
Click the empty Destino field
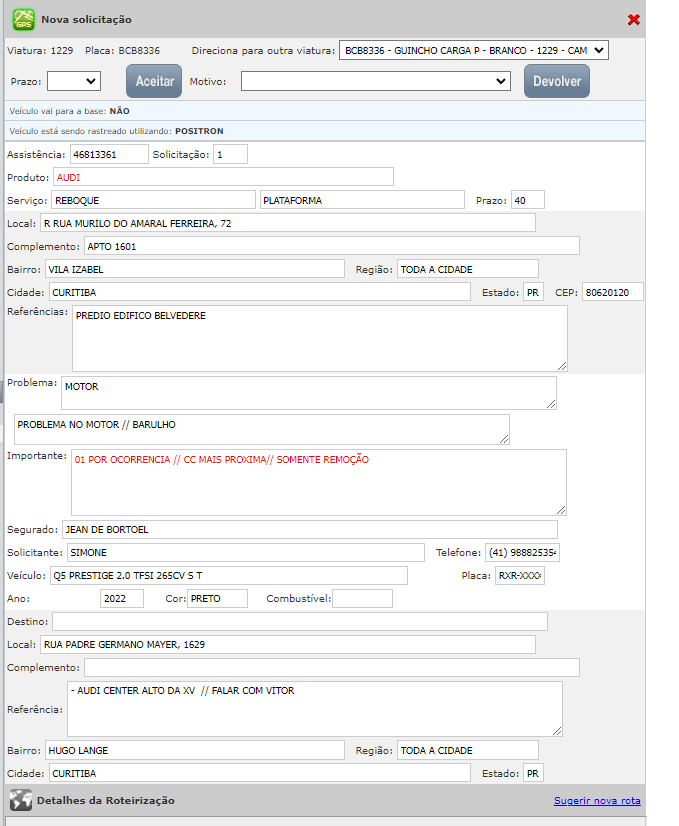tap(299, 622)
